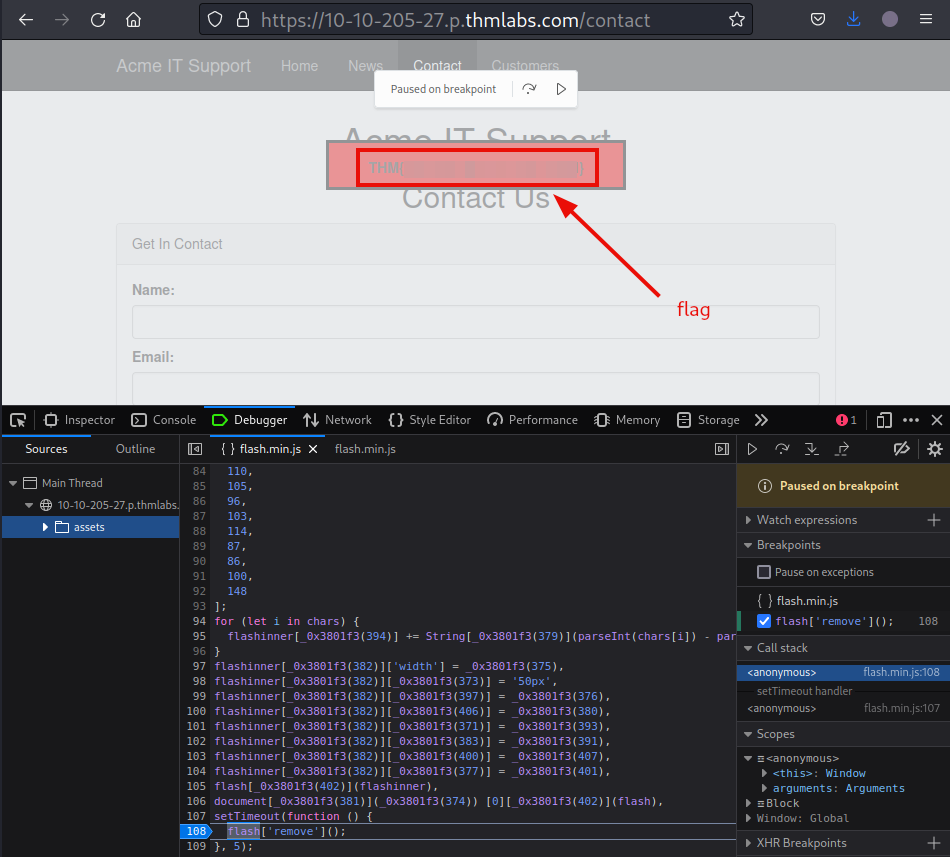
Task: Bookmark this page with star icon
Action: [x=737, y=19]
